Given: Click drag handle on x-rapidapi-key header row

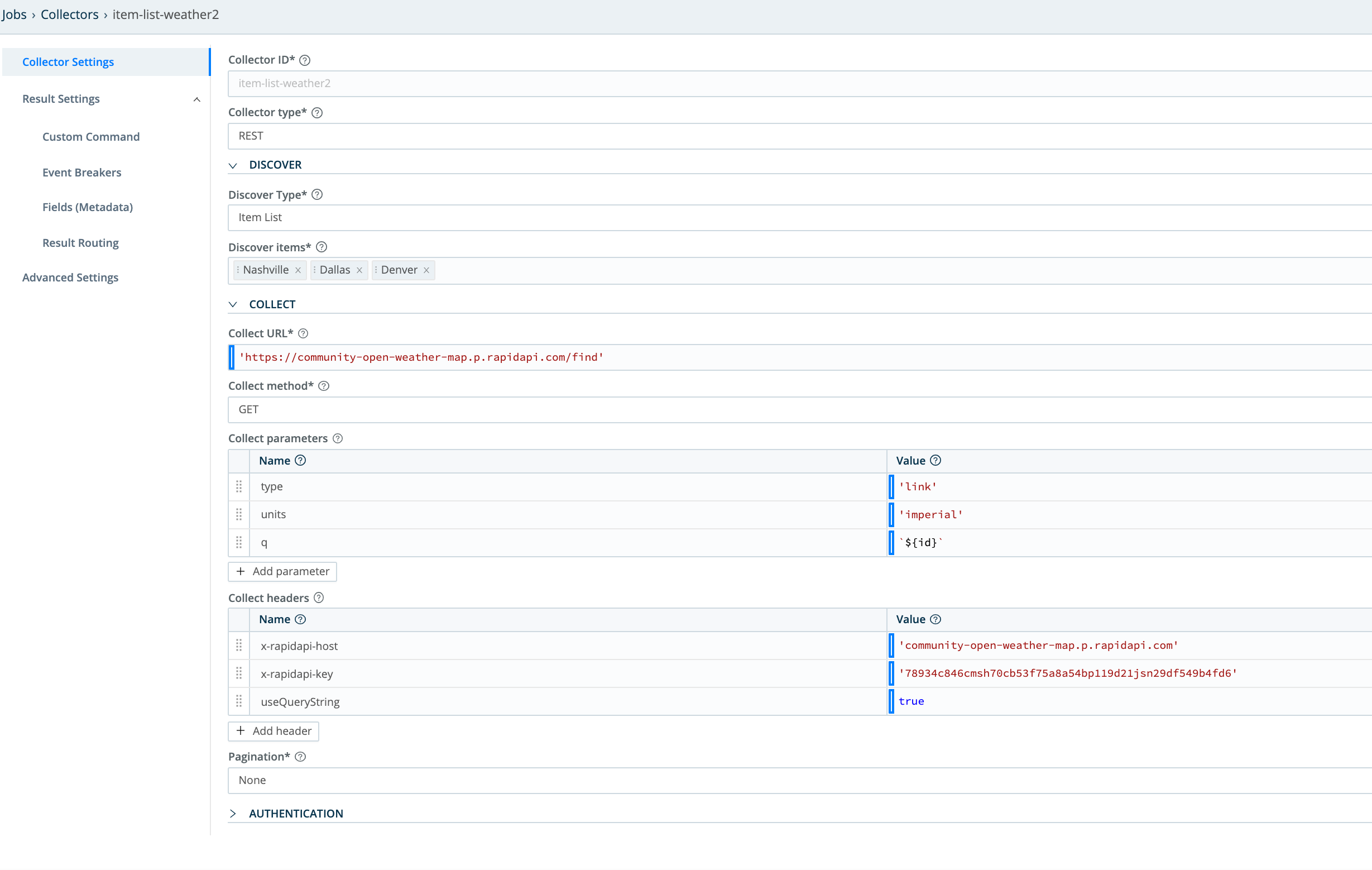Looking at the screenshot, I should (239, 673).
